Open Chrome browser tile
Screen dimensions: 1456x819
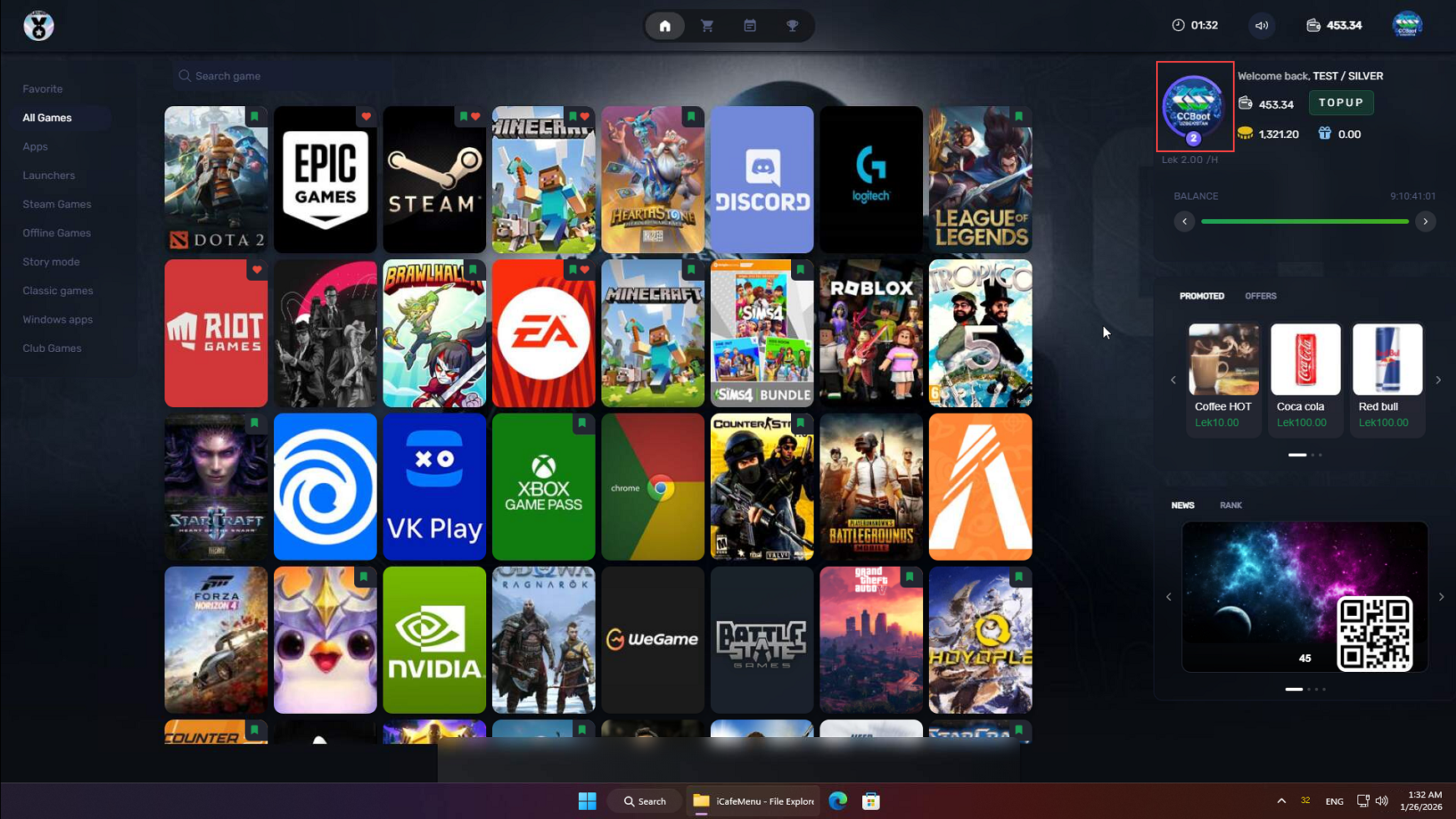[x=653, y=486]
